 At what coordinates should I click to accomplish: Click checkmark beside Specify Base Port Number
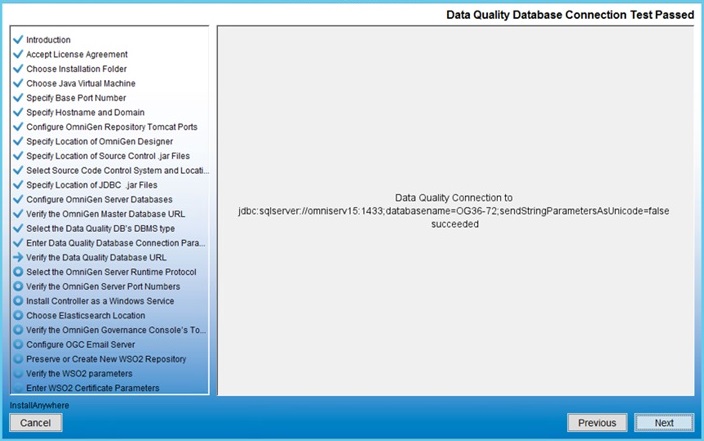coord(18,97)
